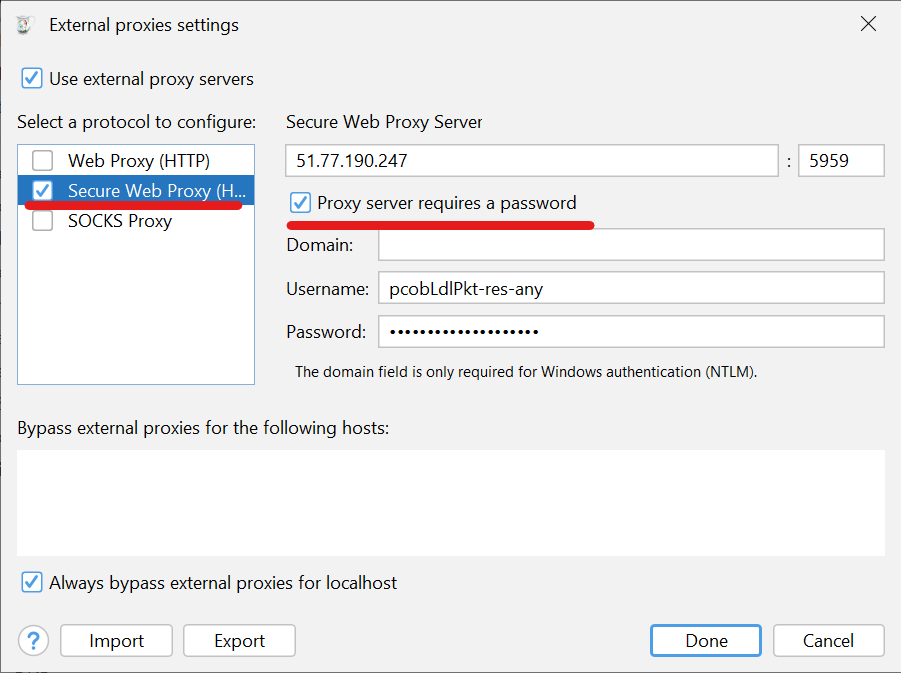Click the Charles app icon in title bar
Screen dimensions: 901x673
25,25
